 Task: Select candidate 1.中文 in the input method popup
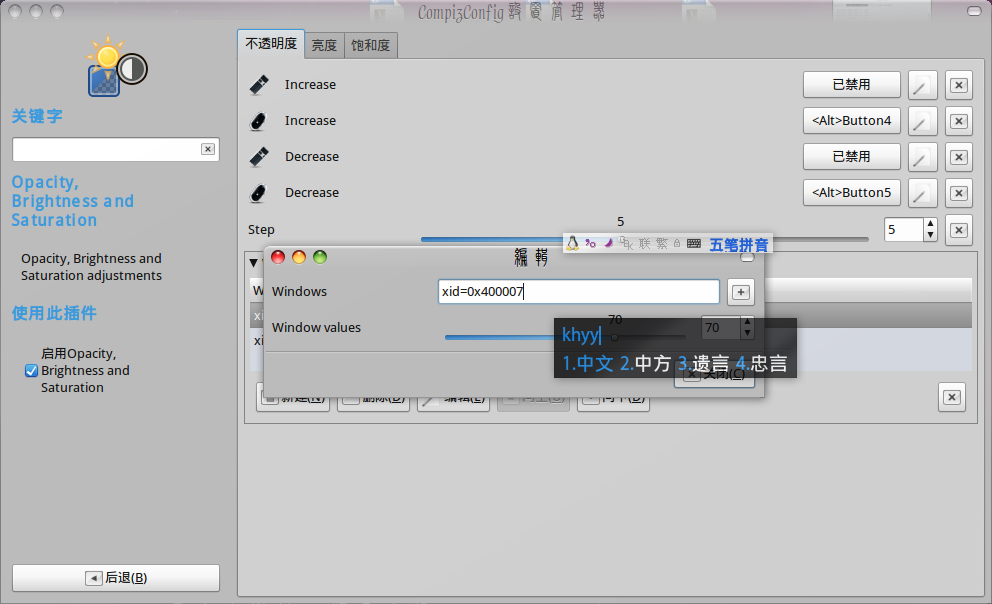tap(588, 364)
